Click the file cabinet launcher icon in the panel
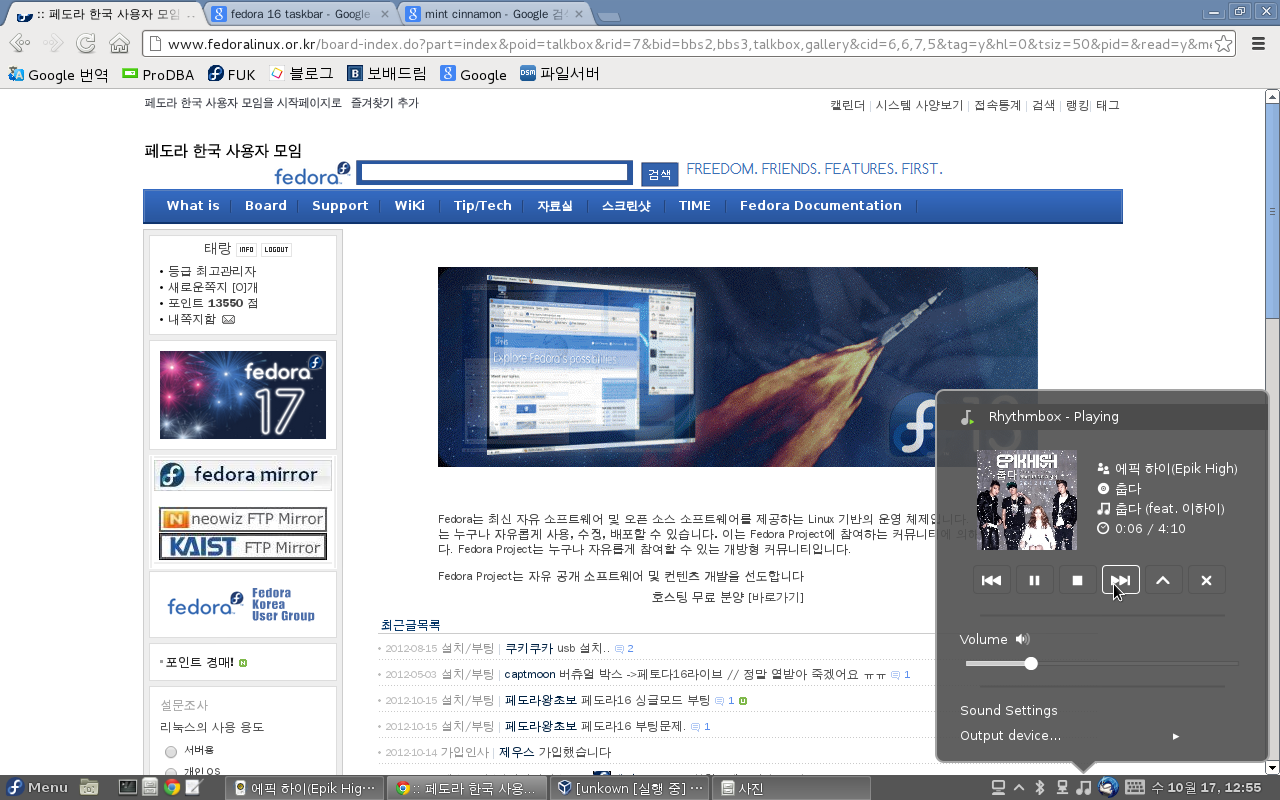The image size is (1280, 800). (x=149, y=788)
